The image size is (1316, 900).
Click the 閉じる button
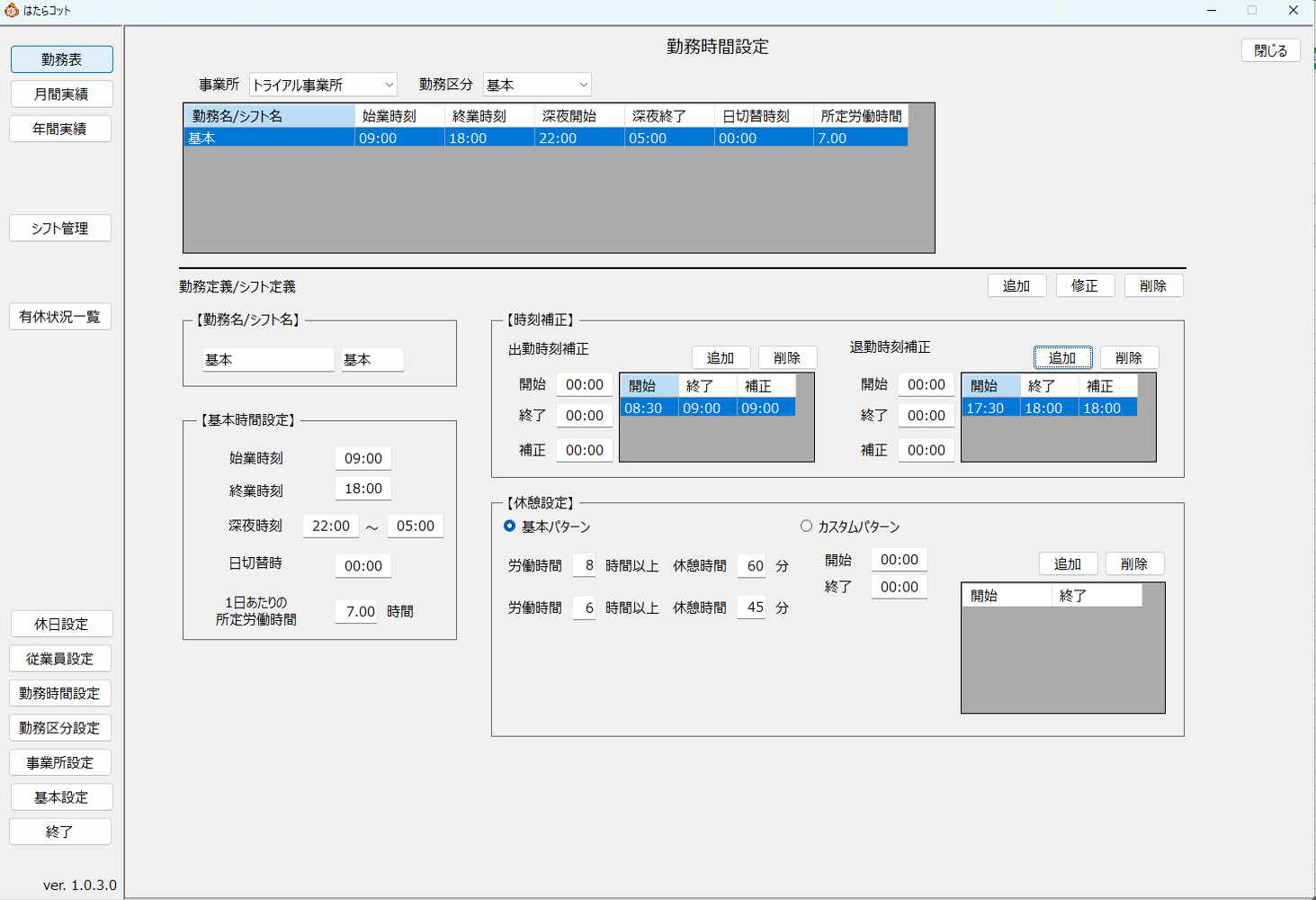pos(1270,50)
